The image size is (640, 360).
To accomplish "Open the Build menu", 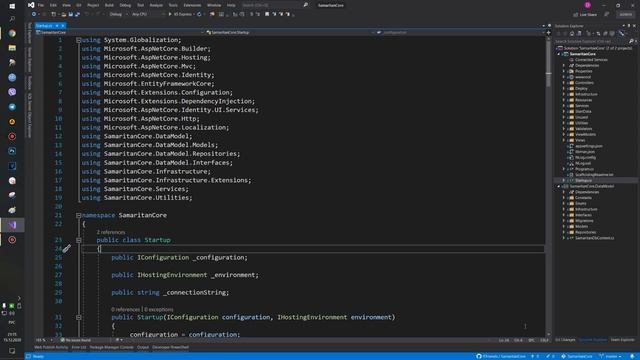I will [x=109, y=5].
